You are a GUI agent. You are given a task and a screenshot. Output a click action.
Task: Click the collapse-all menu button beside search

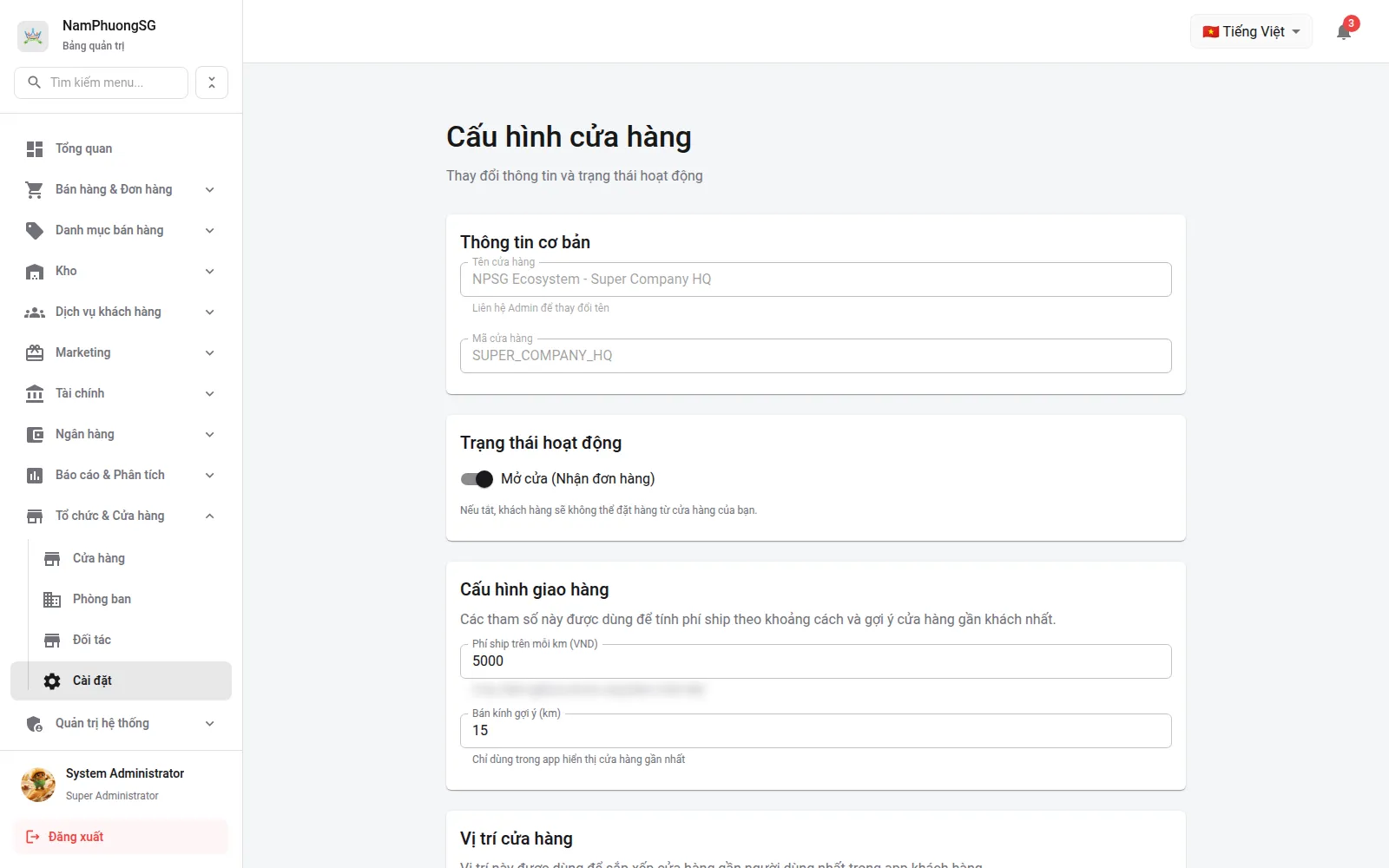click(x=212, y=82)
